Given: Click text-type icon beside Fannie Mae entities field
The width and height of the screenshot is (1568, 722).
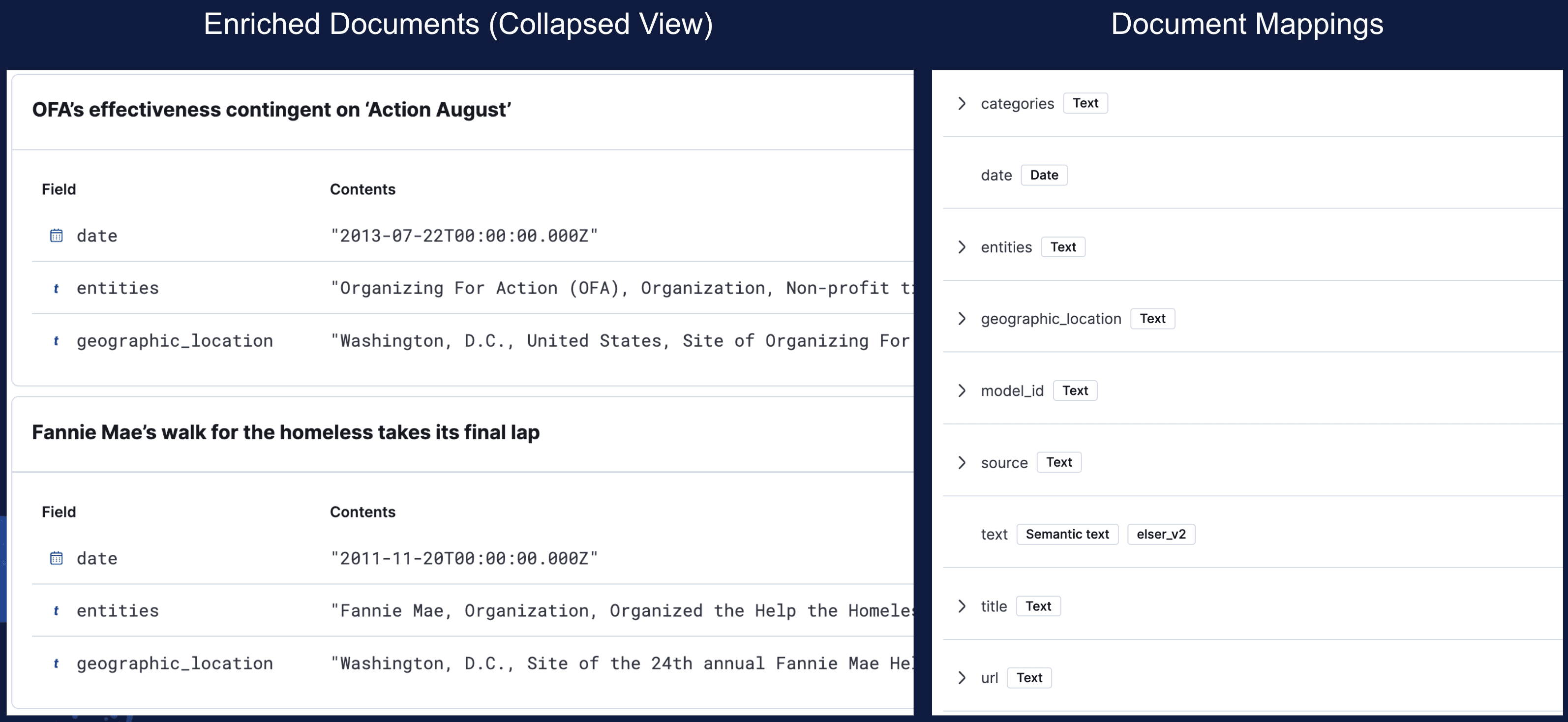Looking at the screenshot, I should pyautogui.click(x=56, y=611).
